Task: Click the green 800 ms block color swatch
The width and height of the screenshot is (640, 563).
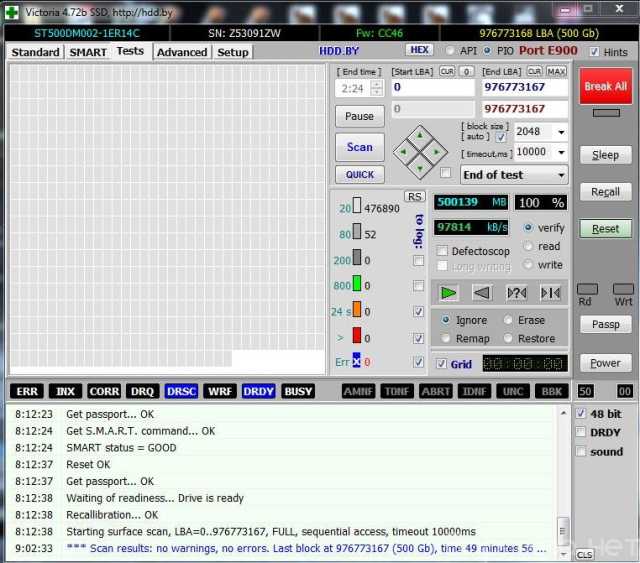Action: coord(355,286)
